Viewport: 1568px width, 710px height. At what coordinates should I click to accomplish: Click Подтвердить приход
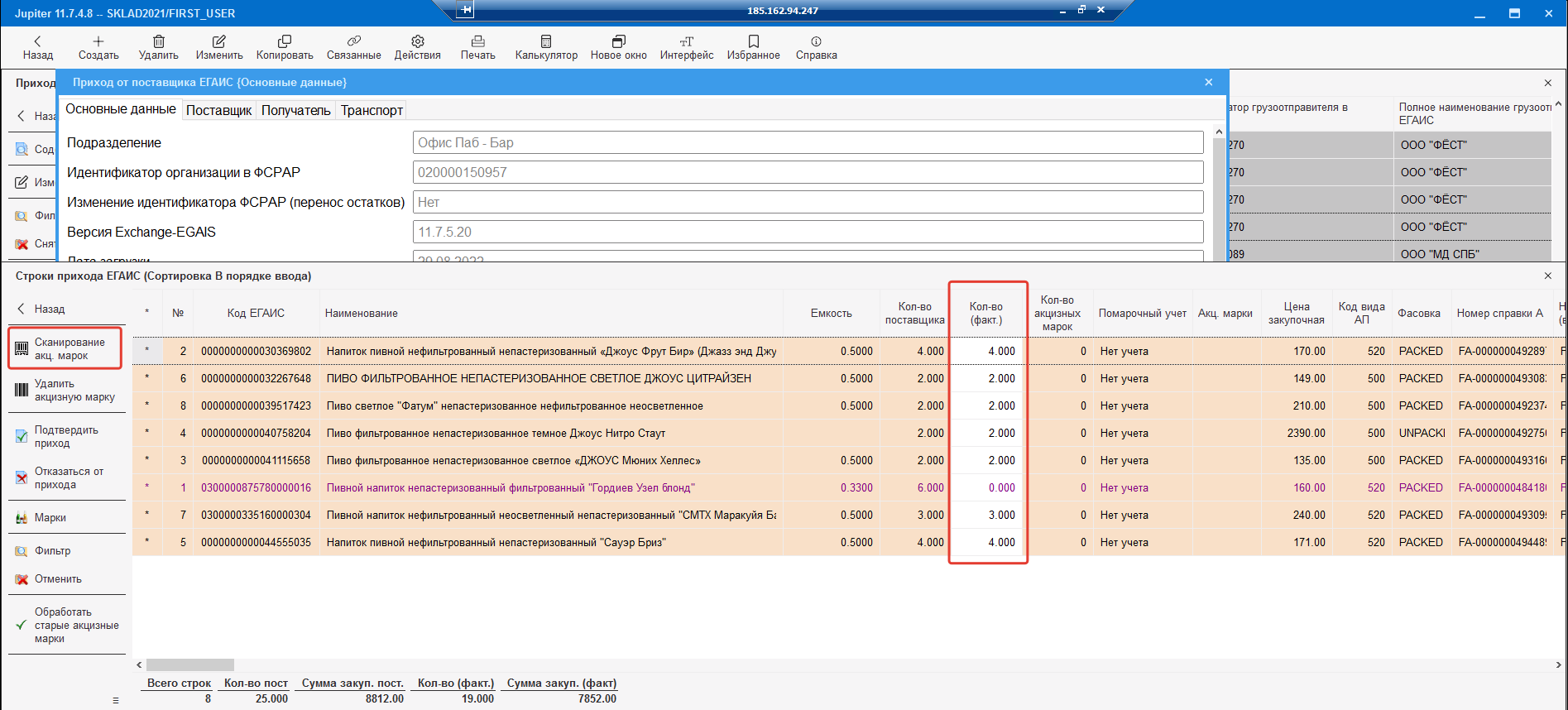[x=65, y=436]
